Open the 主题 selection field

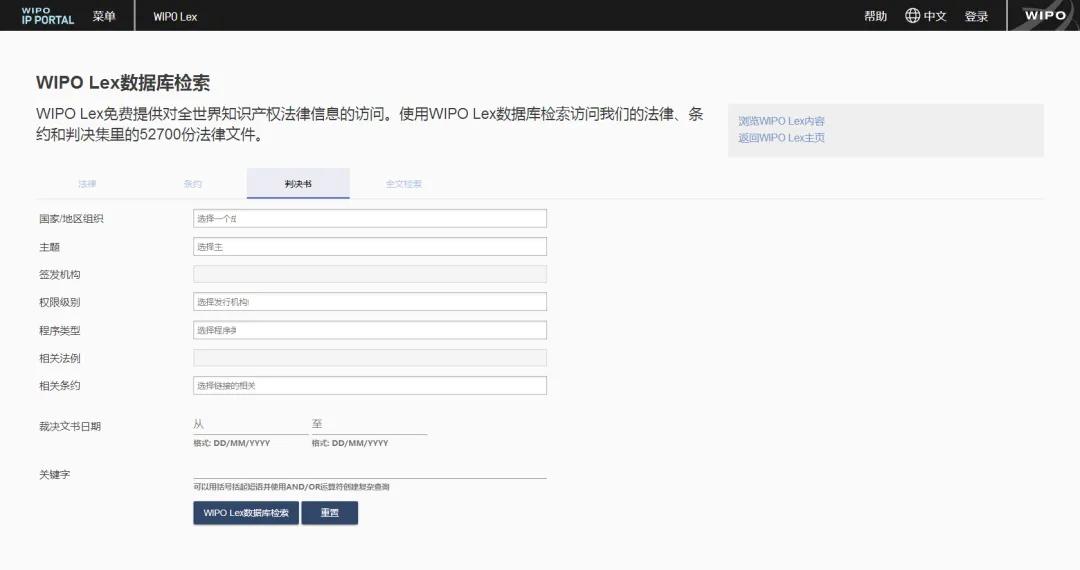tap(370, 246)
